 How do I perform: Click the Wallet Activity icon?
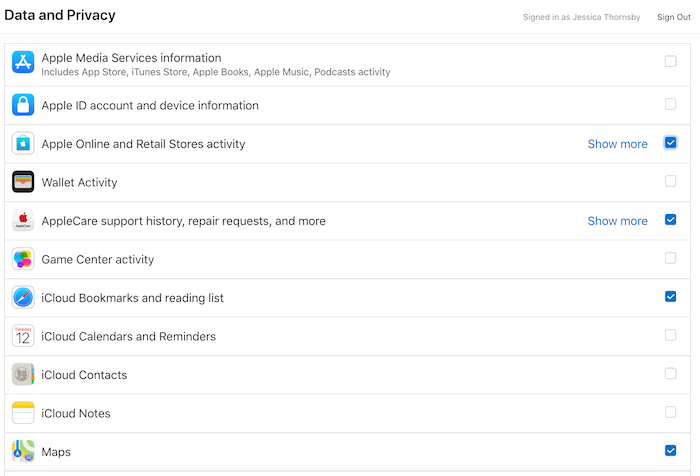pos(23,182)
